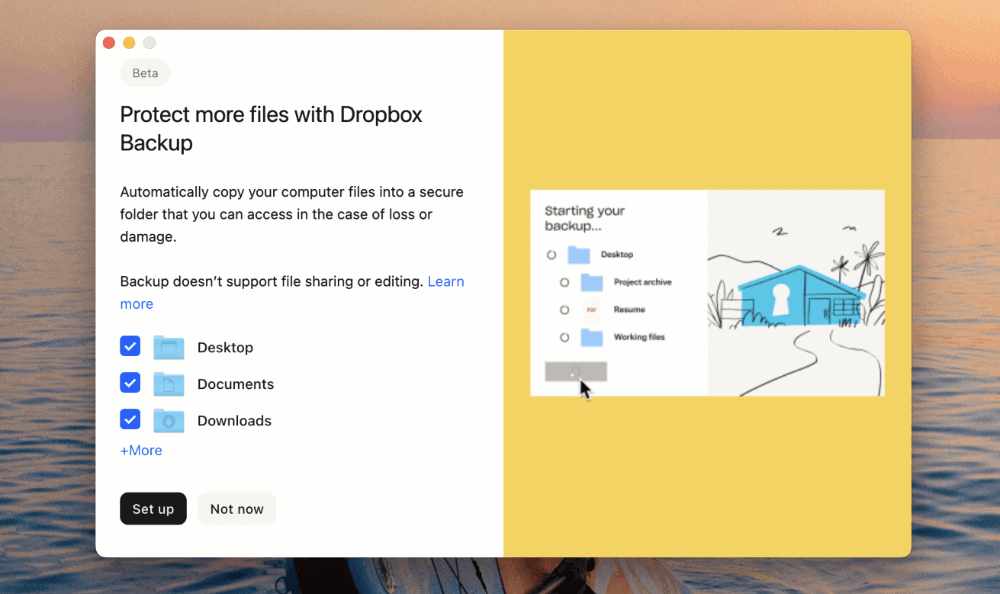1000x594 pixels.
Task: Click the Downloads folder icon
Action: click(x=169, y=421)
